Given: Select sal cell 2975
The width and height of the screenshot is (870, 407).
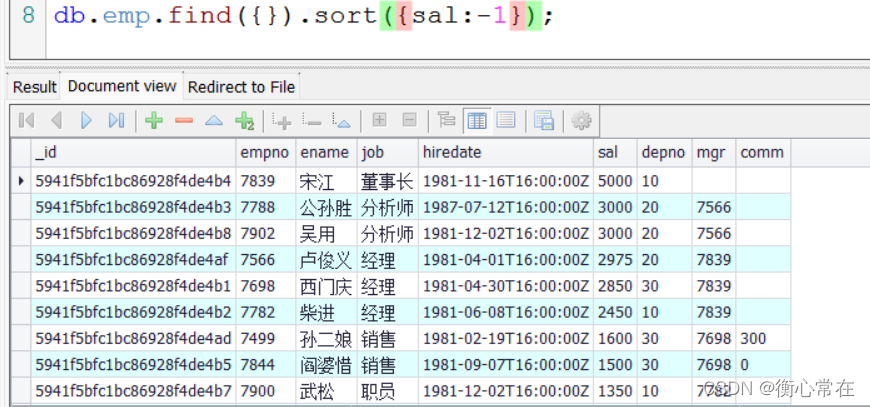Looking at the screenshot, I should [615, 260].
